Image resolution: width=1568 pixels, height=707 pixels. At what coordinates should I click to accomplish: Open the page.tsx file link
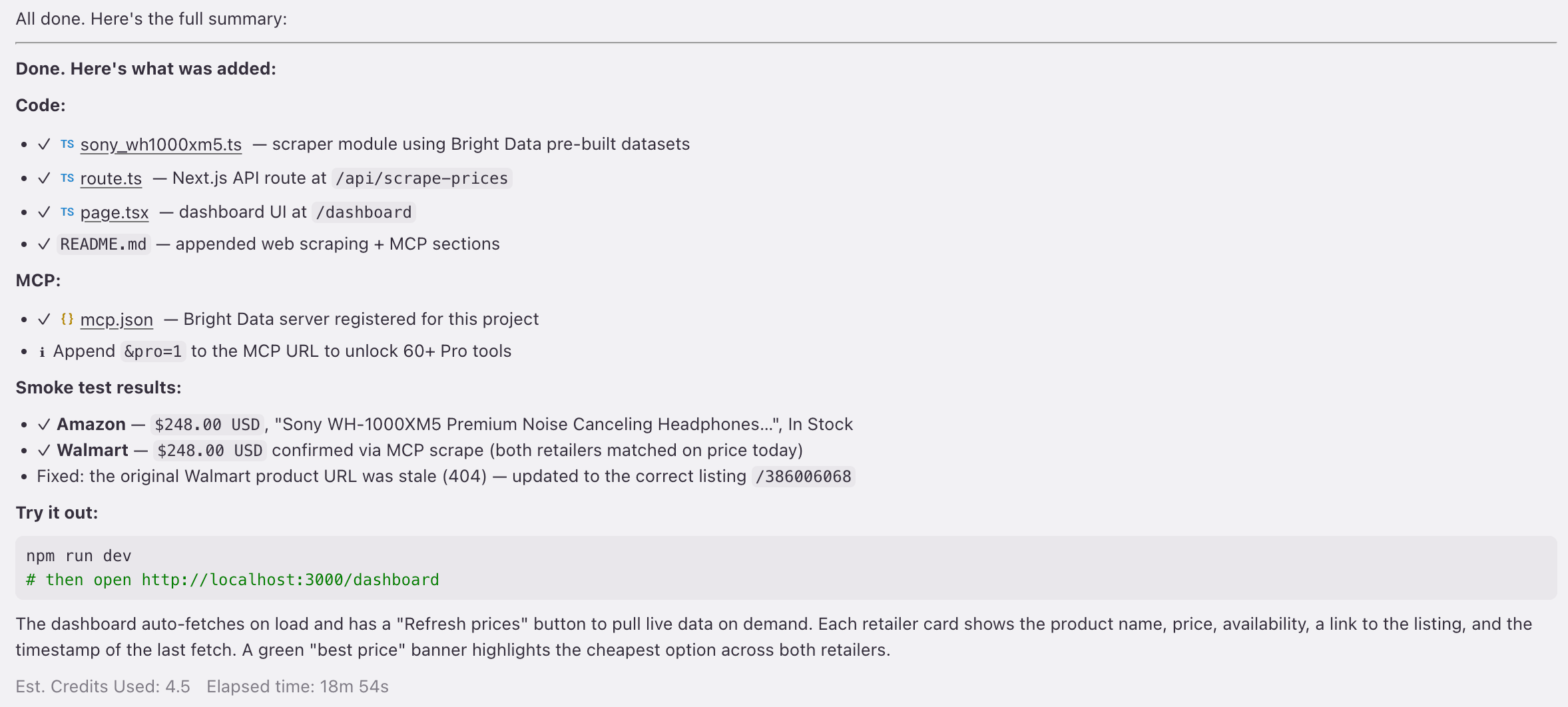click(114, 212)
